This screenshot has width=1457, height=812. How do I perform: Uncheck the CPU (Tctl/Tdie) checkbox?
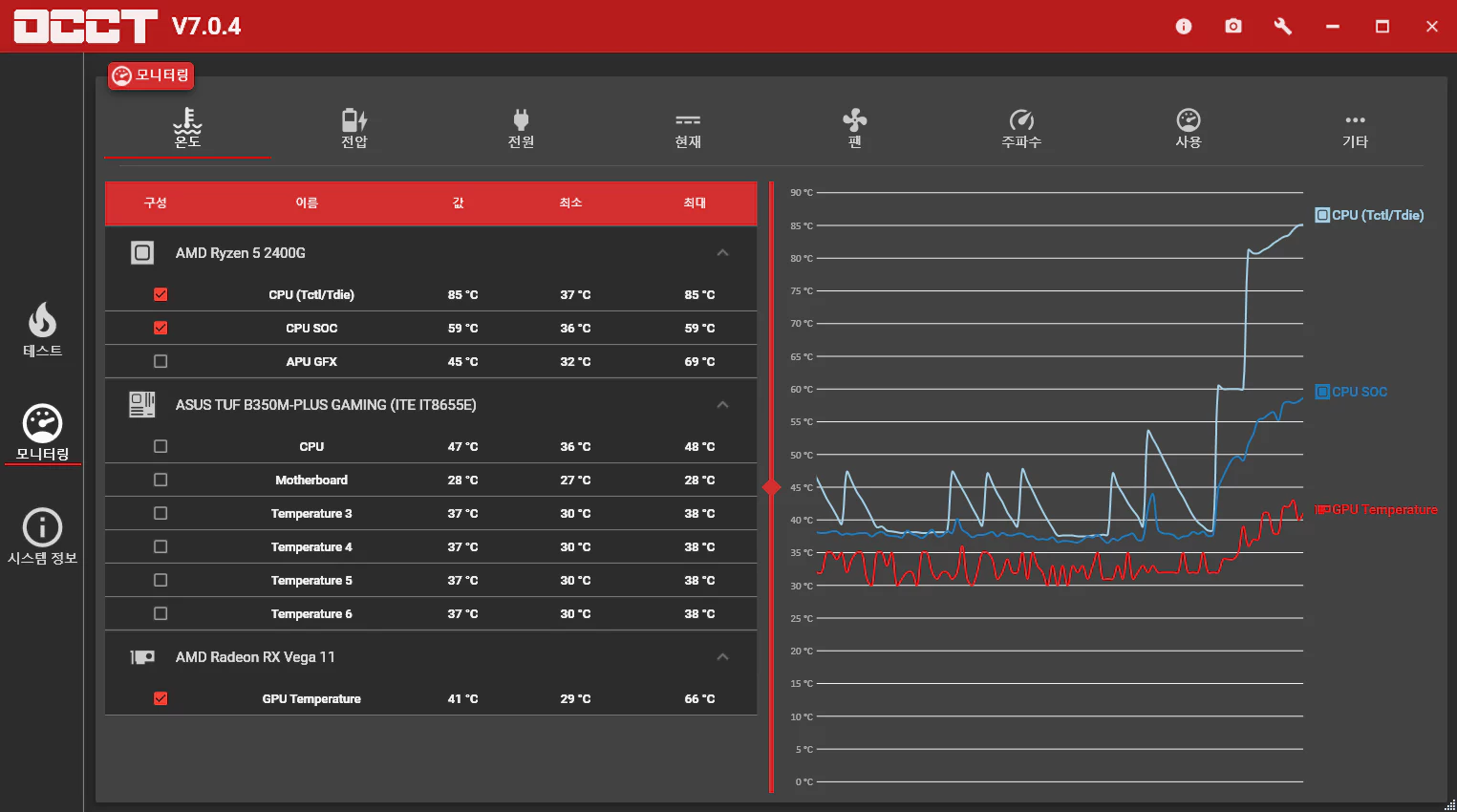[161, 294]
